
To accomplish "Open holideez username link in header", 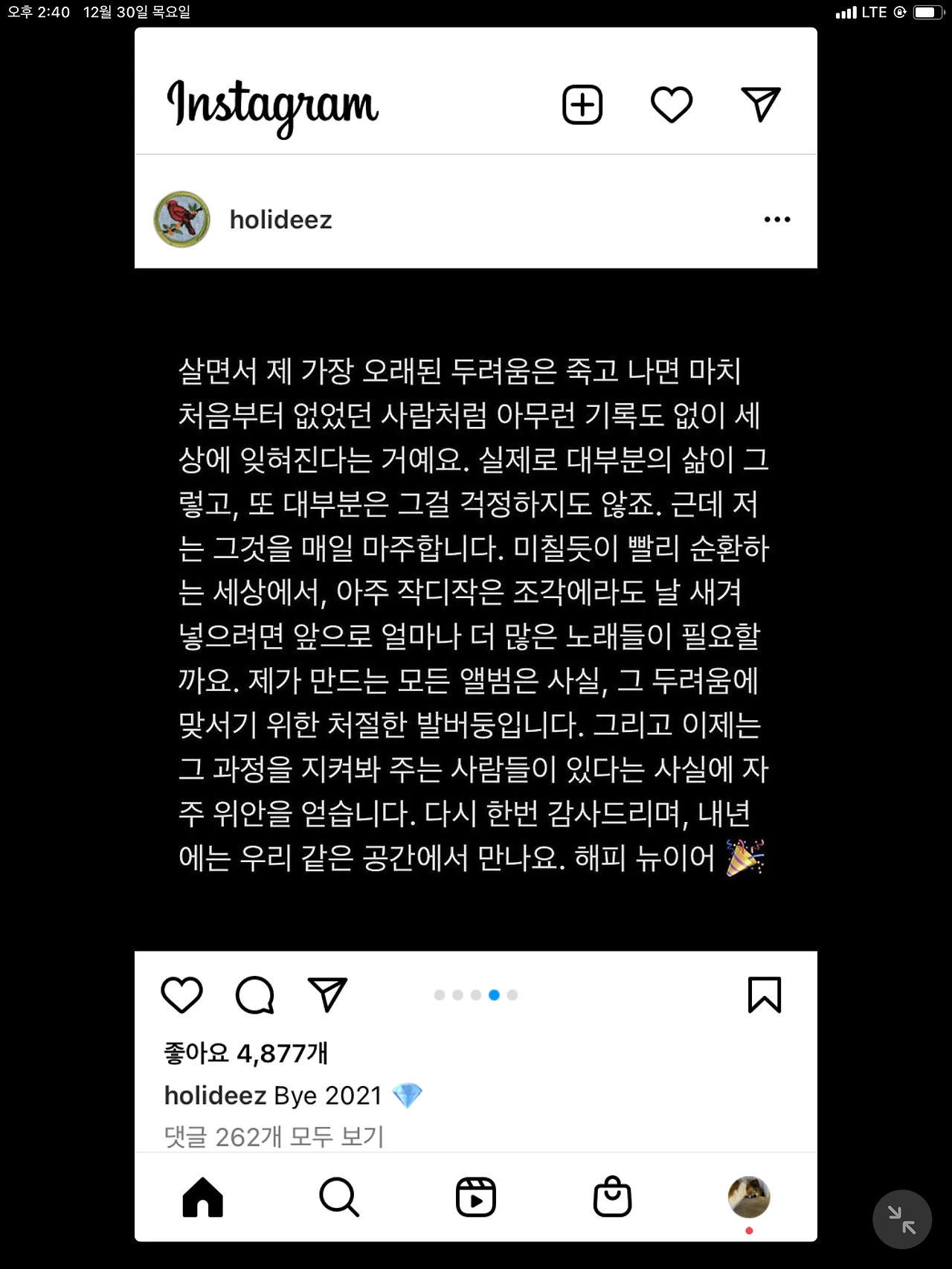I will pos(281,220).
